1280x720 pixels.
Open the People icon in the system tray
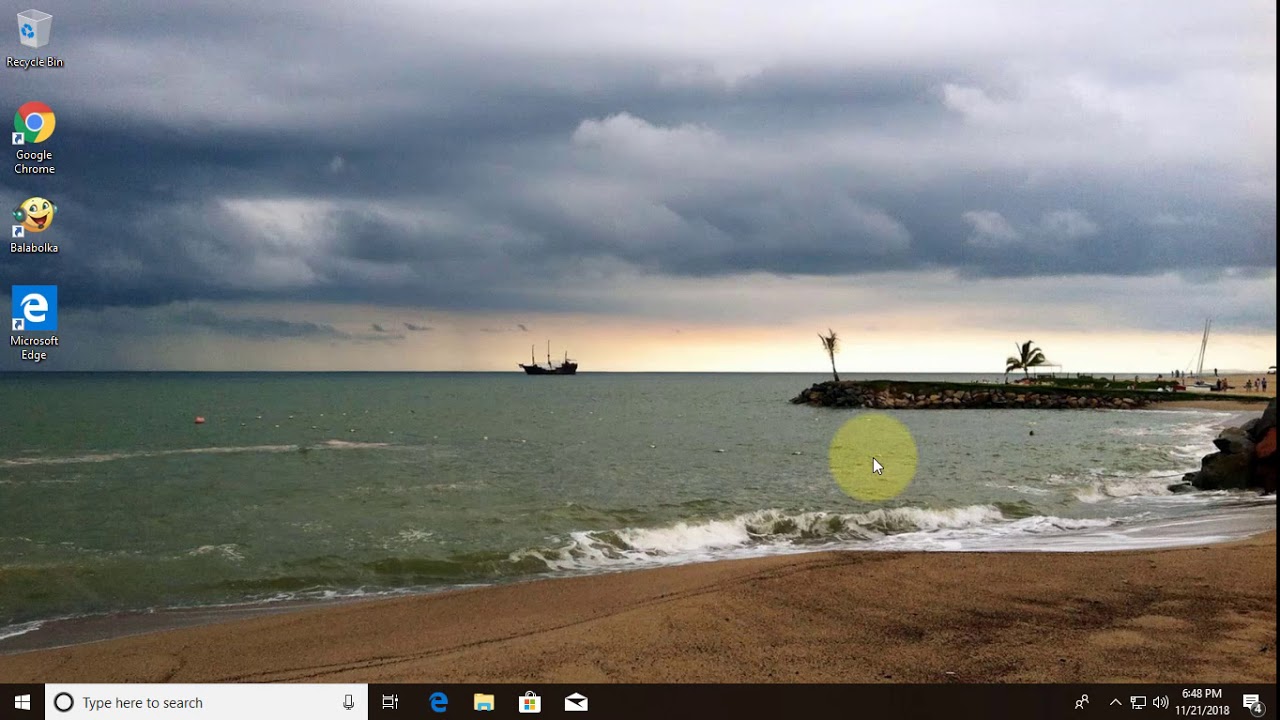(1082, 702)
